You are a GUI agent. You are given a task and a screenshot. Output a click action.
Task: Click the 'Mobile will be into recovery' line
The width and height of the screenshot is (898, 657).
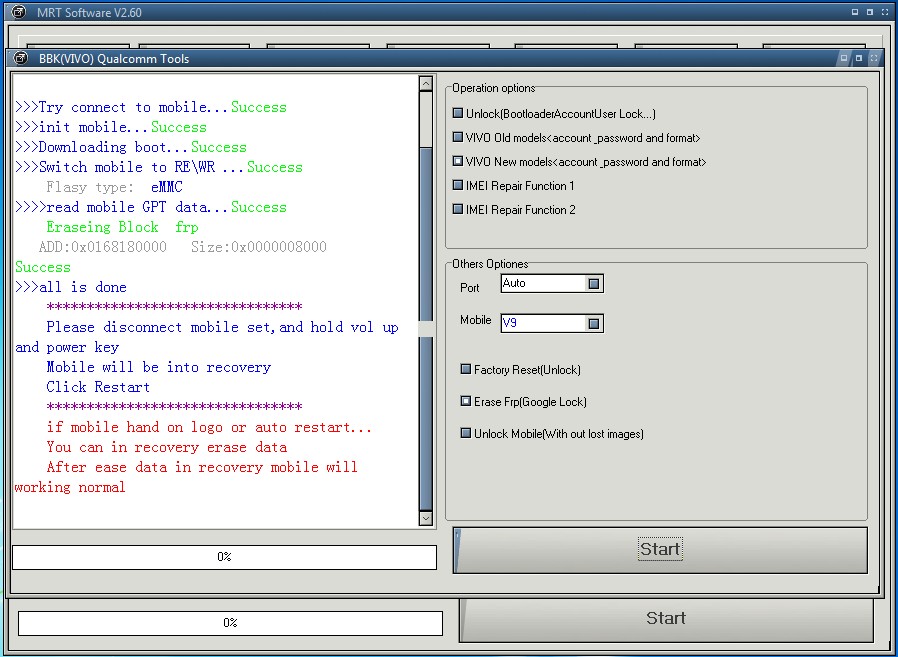pyautogui.click(x=159, y=367)
